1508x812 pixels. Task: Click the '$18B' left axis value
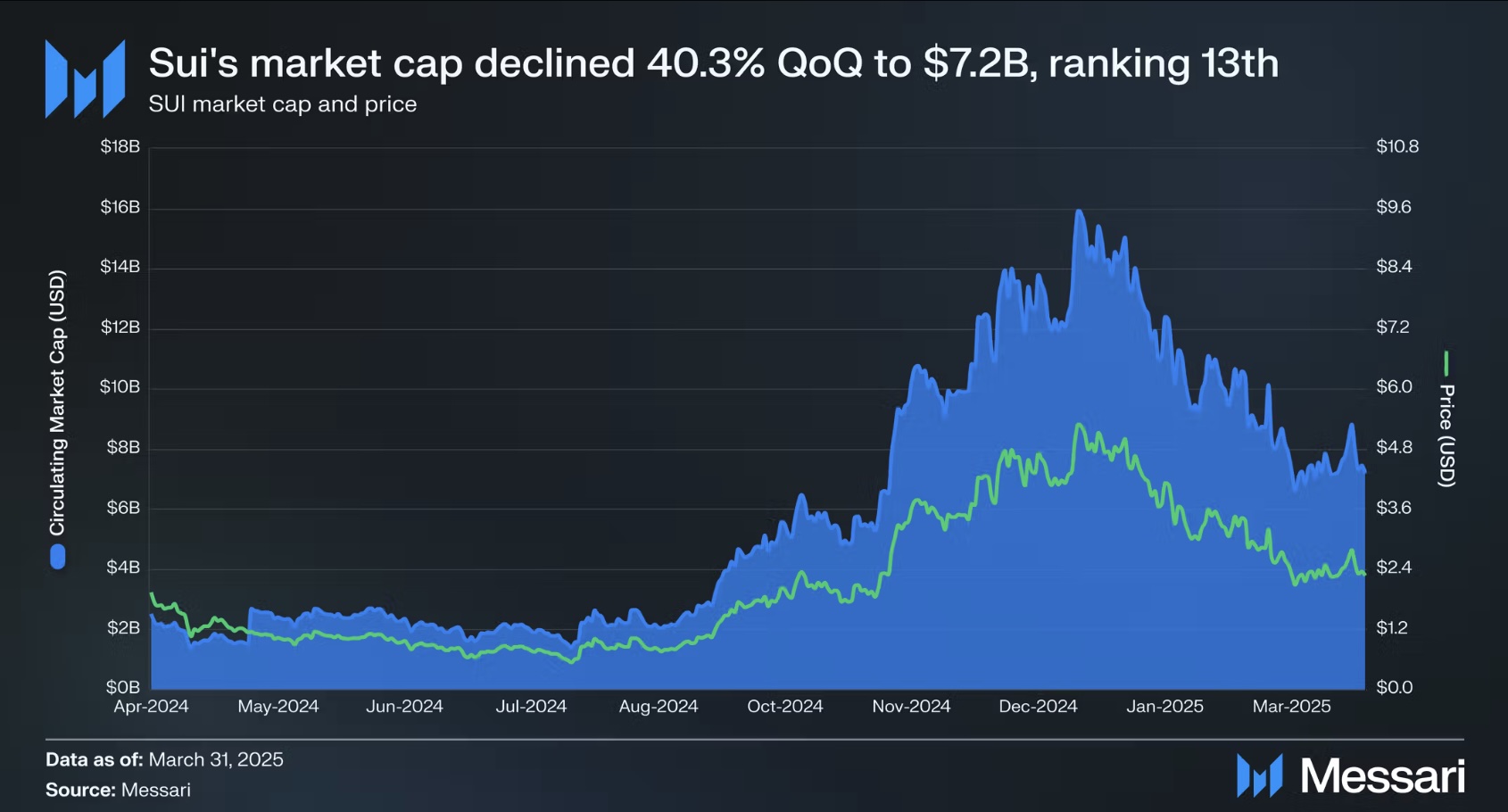click(120, 146)
